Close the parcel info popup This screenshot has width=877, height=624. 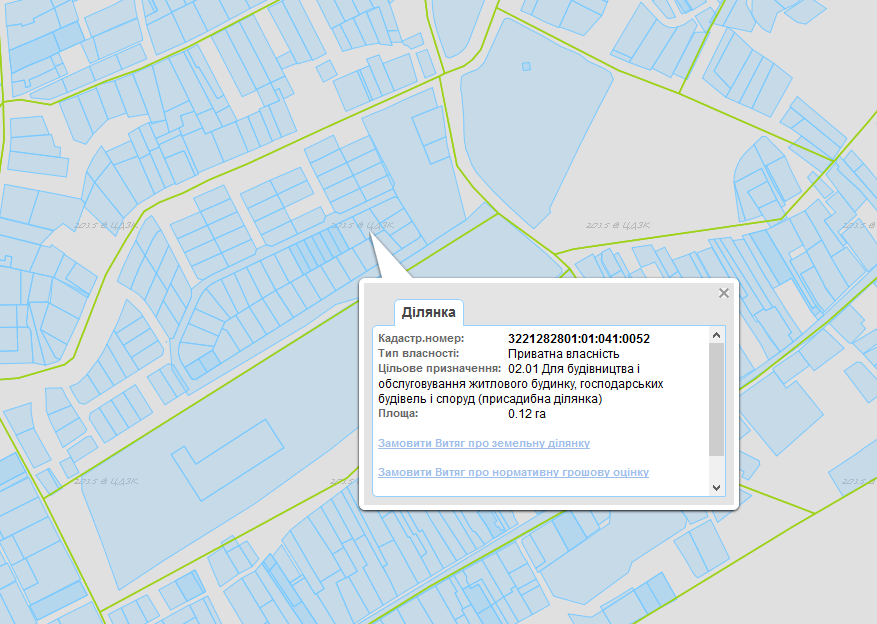tap(724, 293)
